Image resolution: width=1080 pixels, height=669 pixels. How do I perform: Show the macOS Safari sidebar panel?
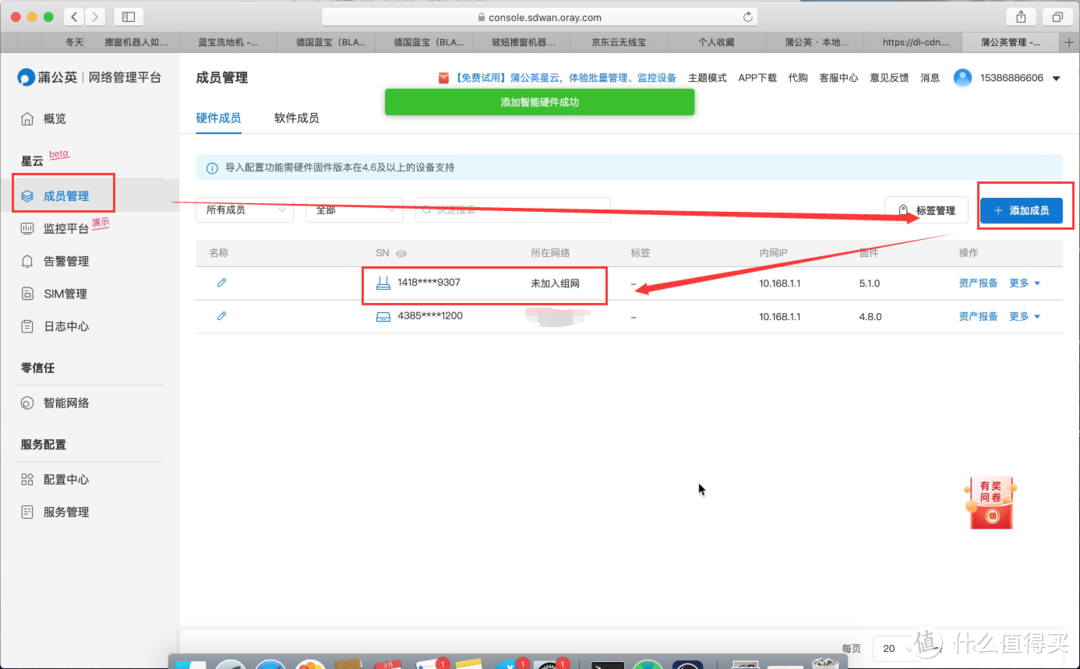[128, 16]
